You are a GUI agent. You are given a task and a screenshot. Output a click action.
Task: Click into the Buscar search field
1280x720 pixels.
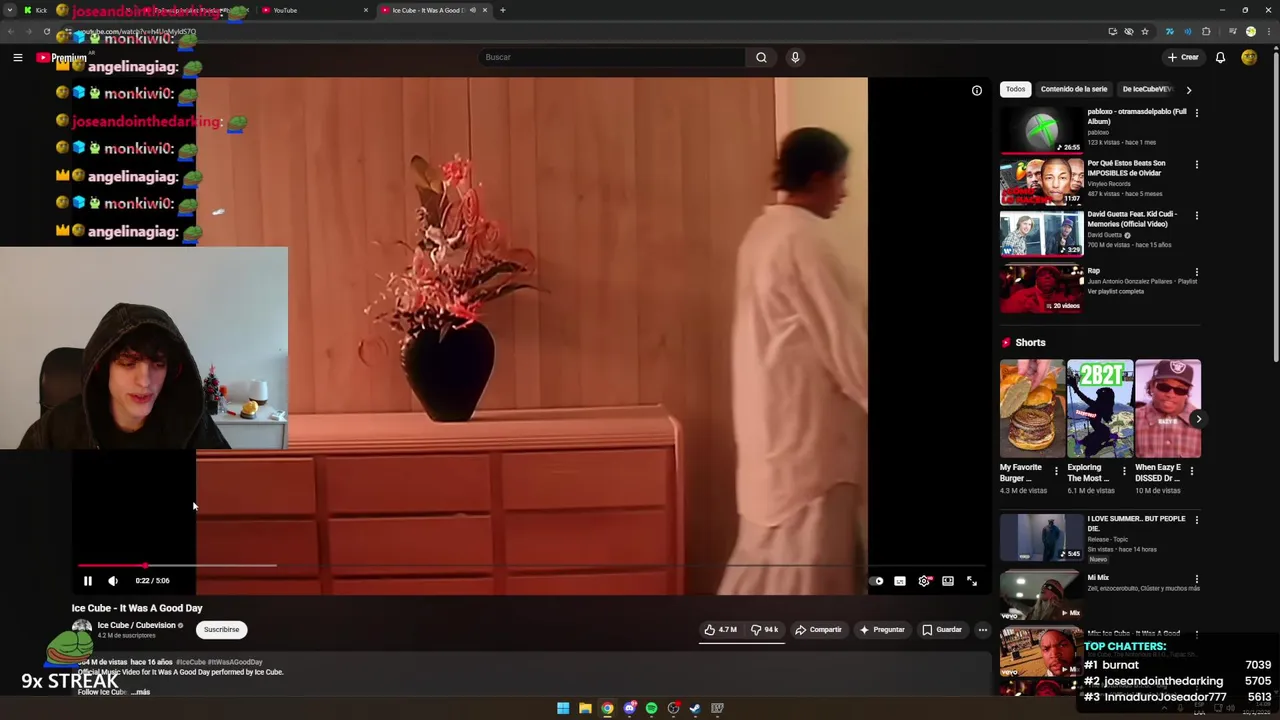point(612,57)
